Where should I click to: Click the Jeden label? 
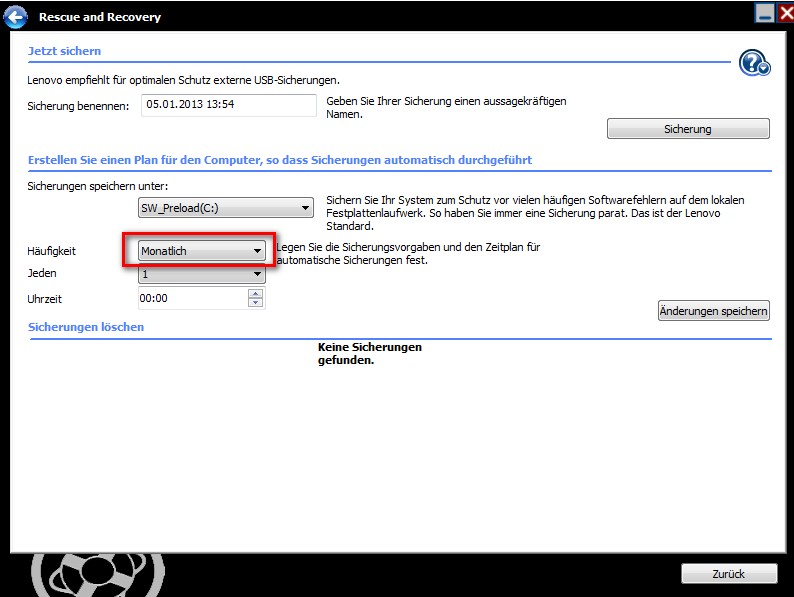coord(42,273)
